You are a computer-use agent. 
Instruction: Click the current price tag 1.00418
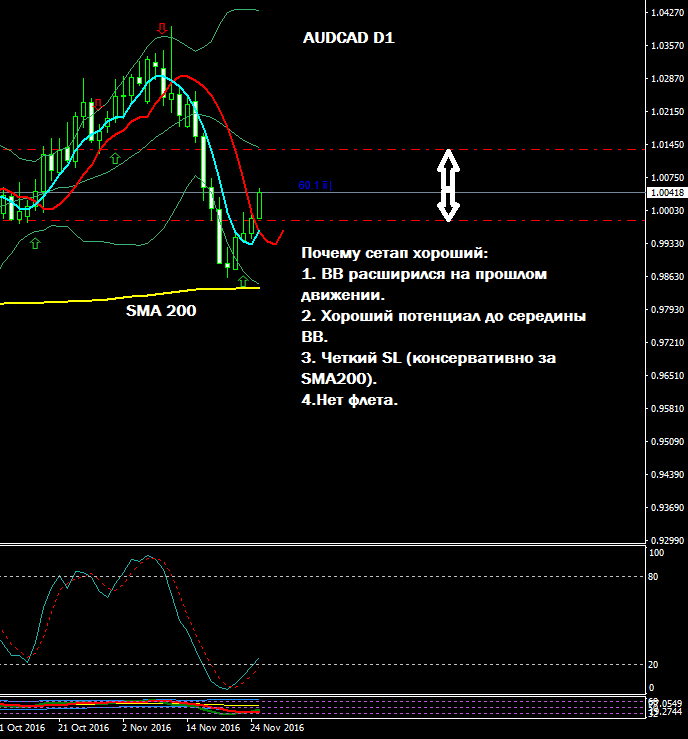(667, 193)
